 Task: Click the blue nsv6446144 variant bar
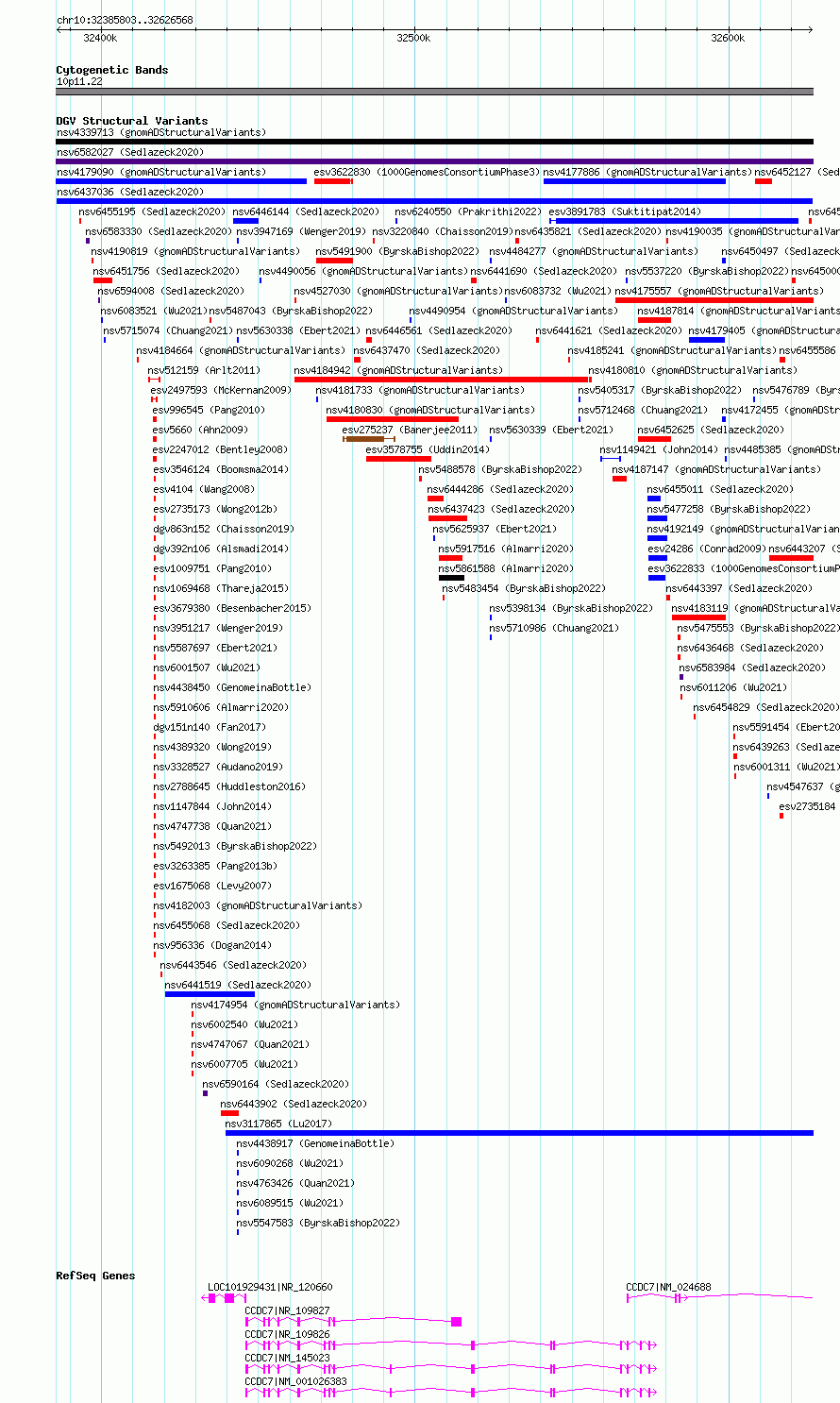246,221
